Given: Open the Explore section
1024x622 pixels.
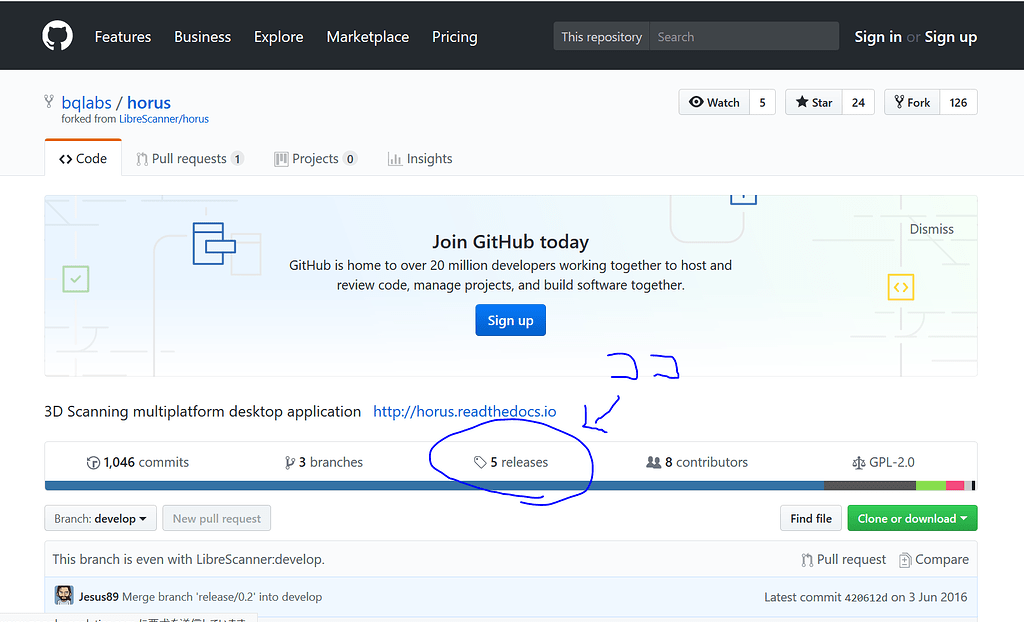Looking at the screenshot, I should point(278,37).
